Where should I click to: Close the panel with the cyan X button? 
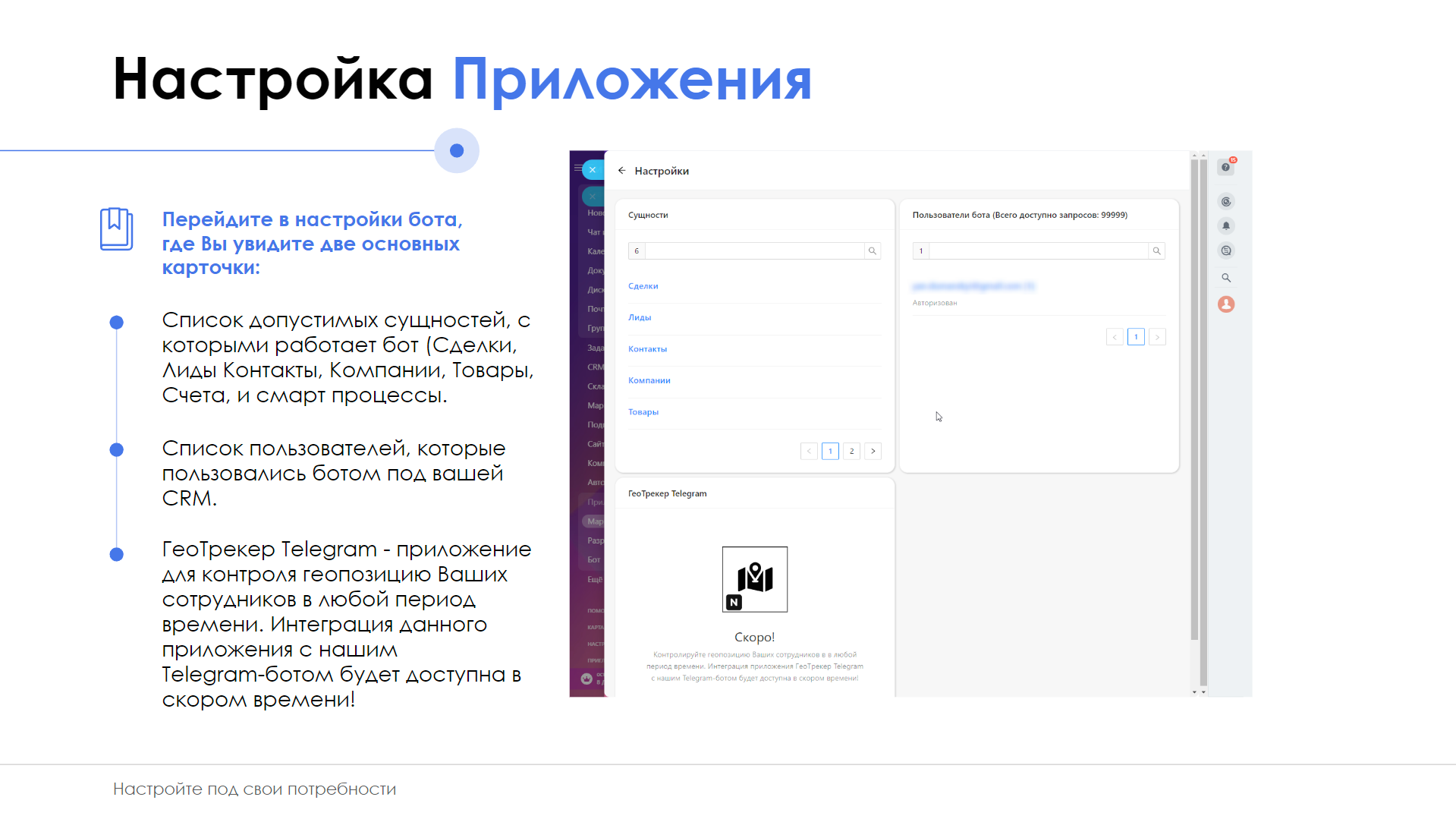(593, 170)
